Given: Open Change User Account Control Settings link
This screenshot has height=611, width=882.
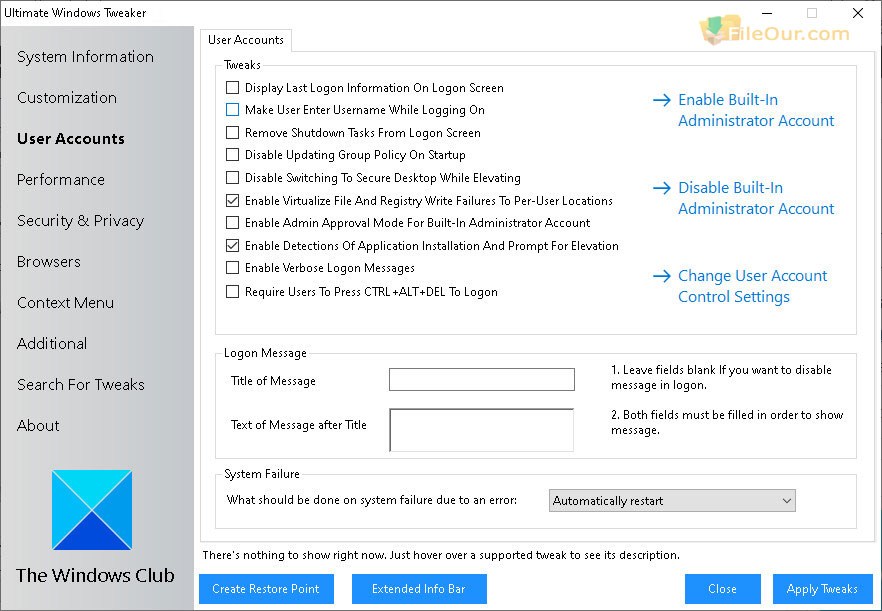Looking at the screenshot, I should pos(753,286).
